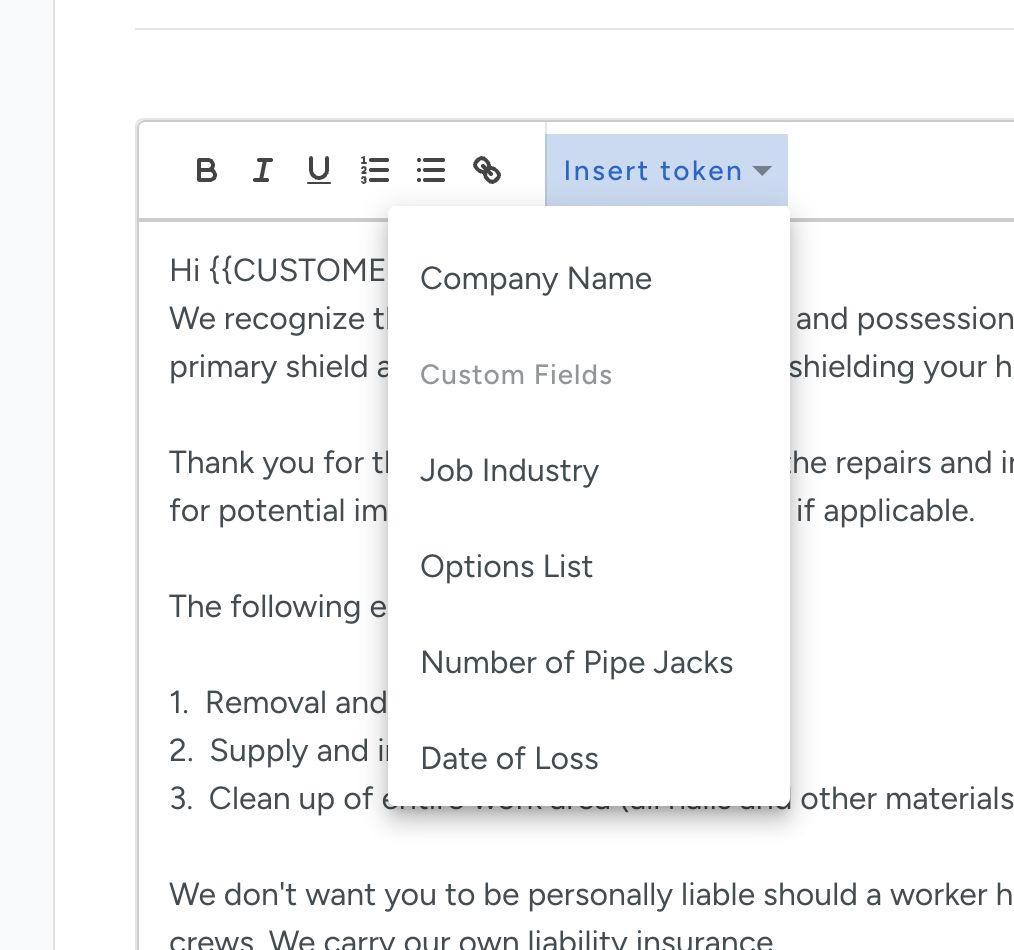Underline the selected text
Image resolution: width=1014 pixels, height=950 pixels.
click(x=319, y=171)
